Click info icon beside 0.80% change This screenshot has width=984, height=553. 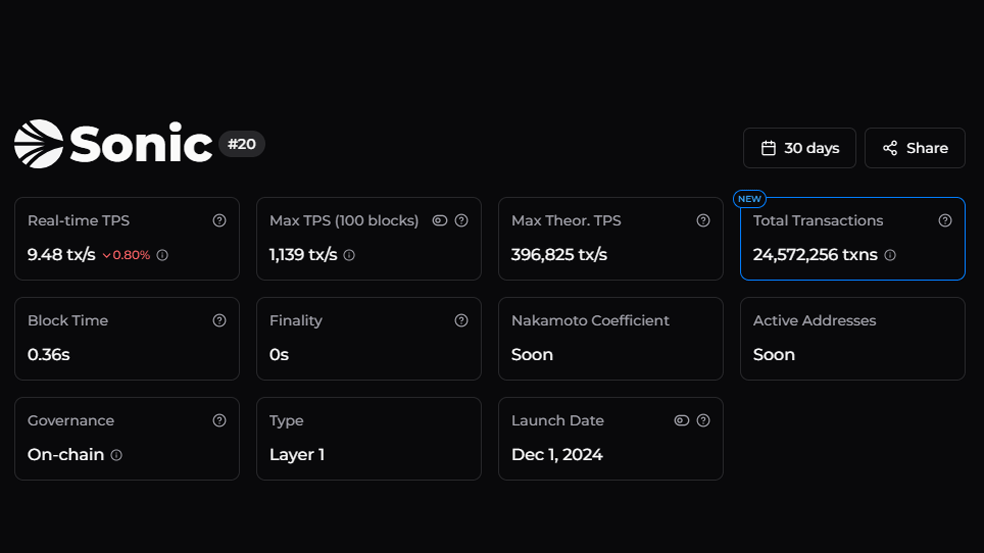coord(163,255)
